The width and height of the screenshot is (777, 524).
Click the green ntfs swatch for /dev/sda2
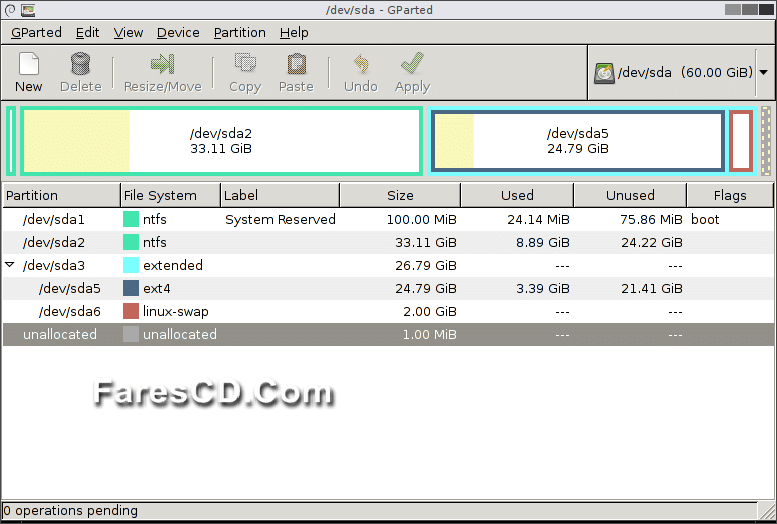click(131, 242)
